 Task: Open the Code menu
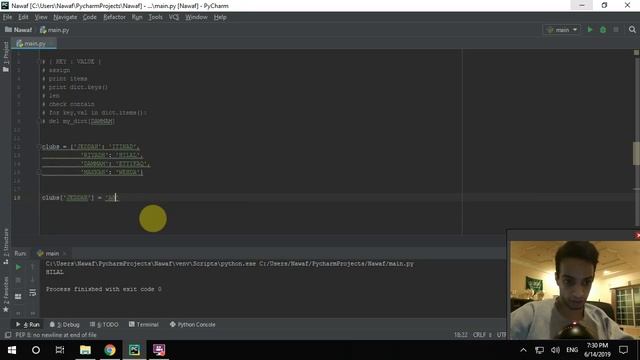click(x=90, y=17)
